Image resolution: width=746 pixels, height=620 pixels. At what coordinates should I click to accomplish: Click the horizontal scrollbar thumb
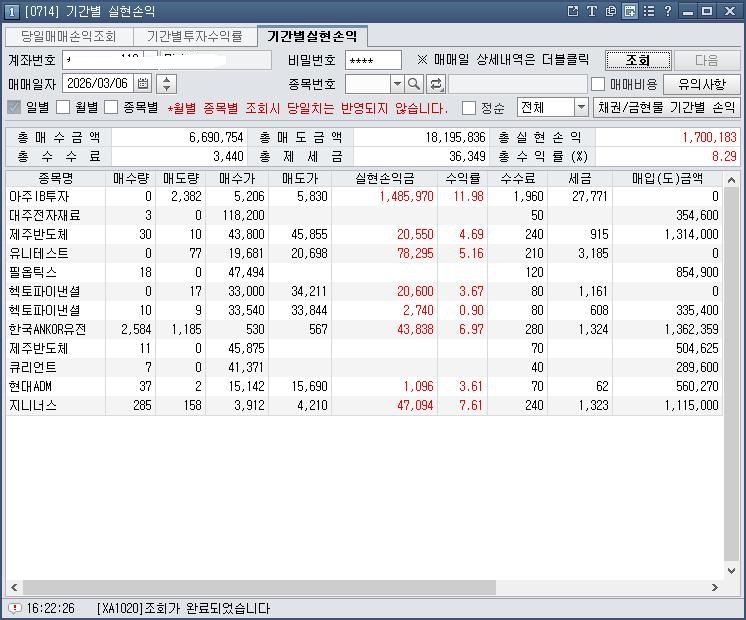click(259, 588)
